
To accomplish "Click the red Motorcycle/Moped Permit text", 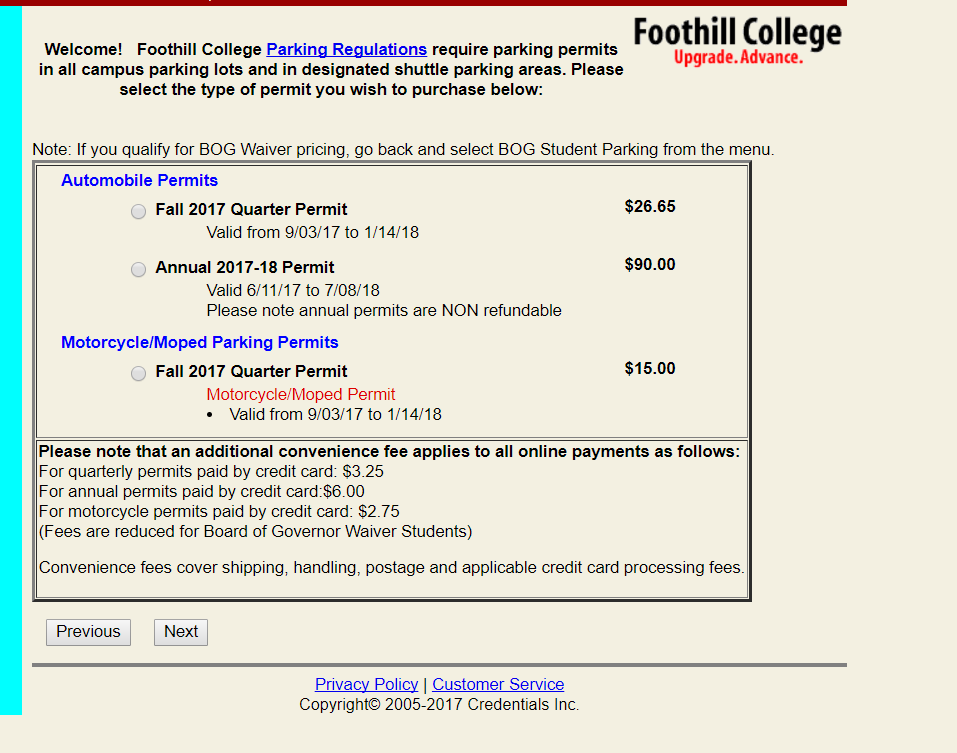I will click(x=301, y=394).
